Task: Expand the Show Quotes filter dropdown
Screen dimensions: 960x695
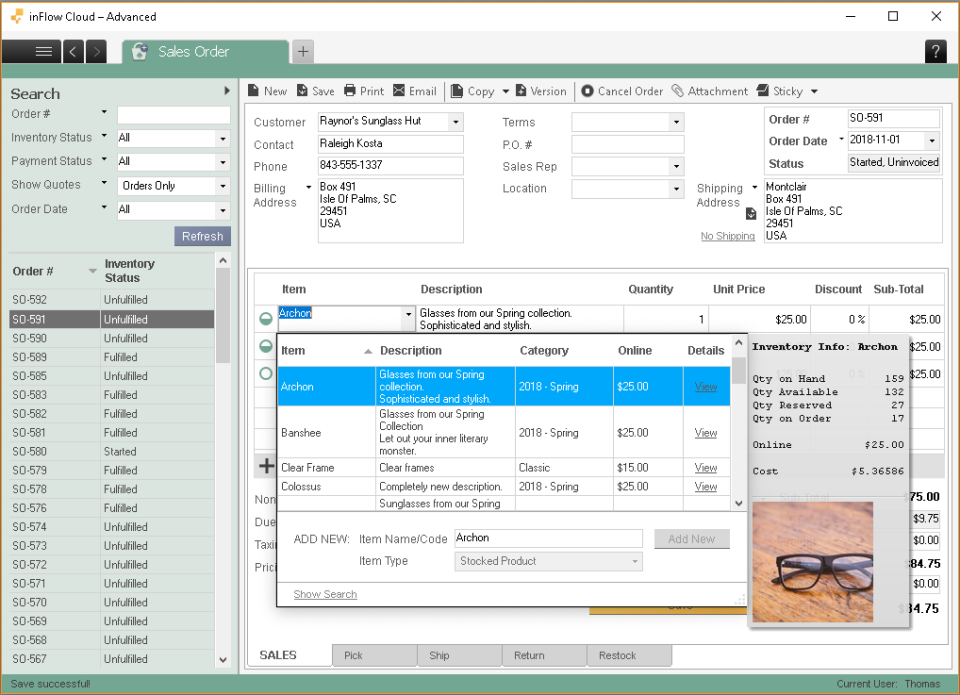Action: (222, 186)
